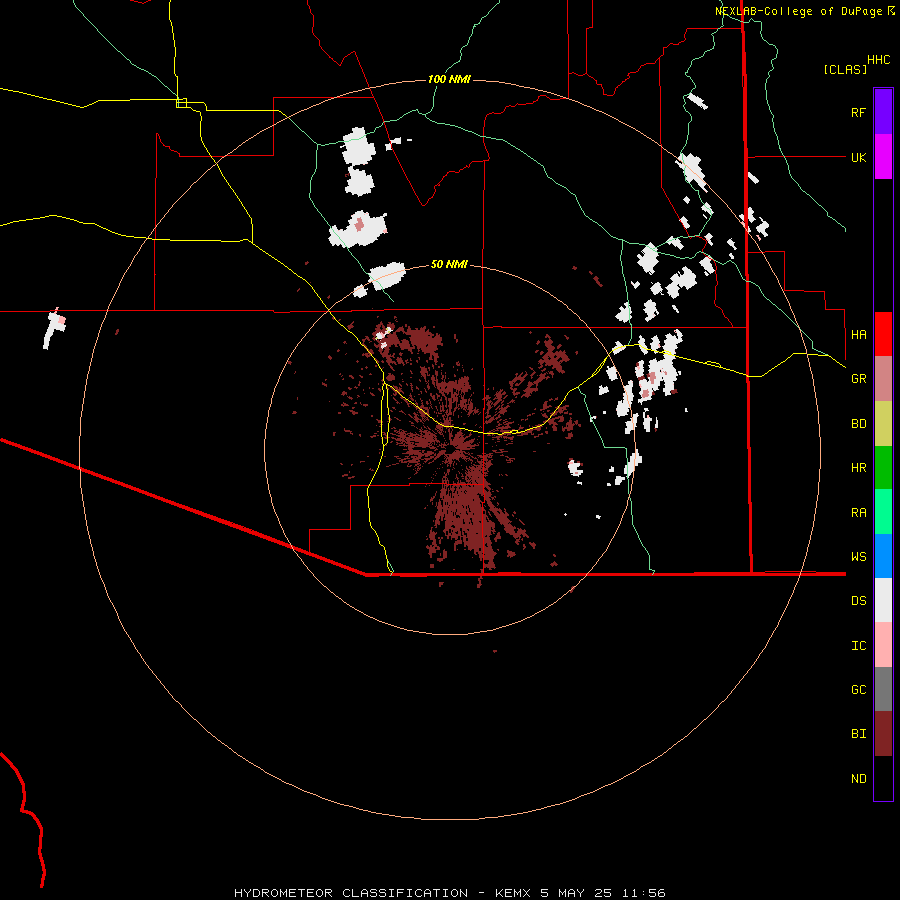Screen dimensions: 900x900
Task: Click the RF purple legend swatch
Action: coord(883,112)
